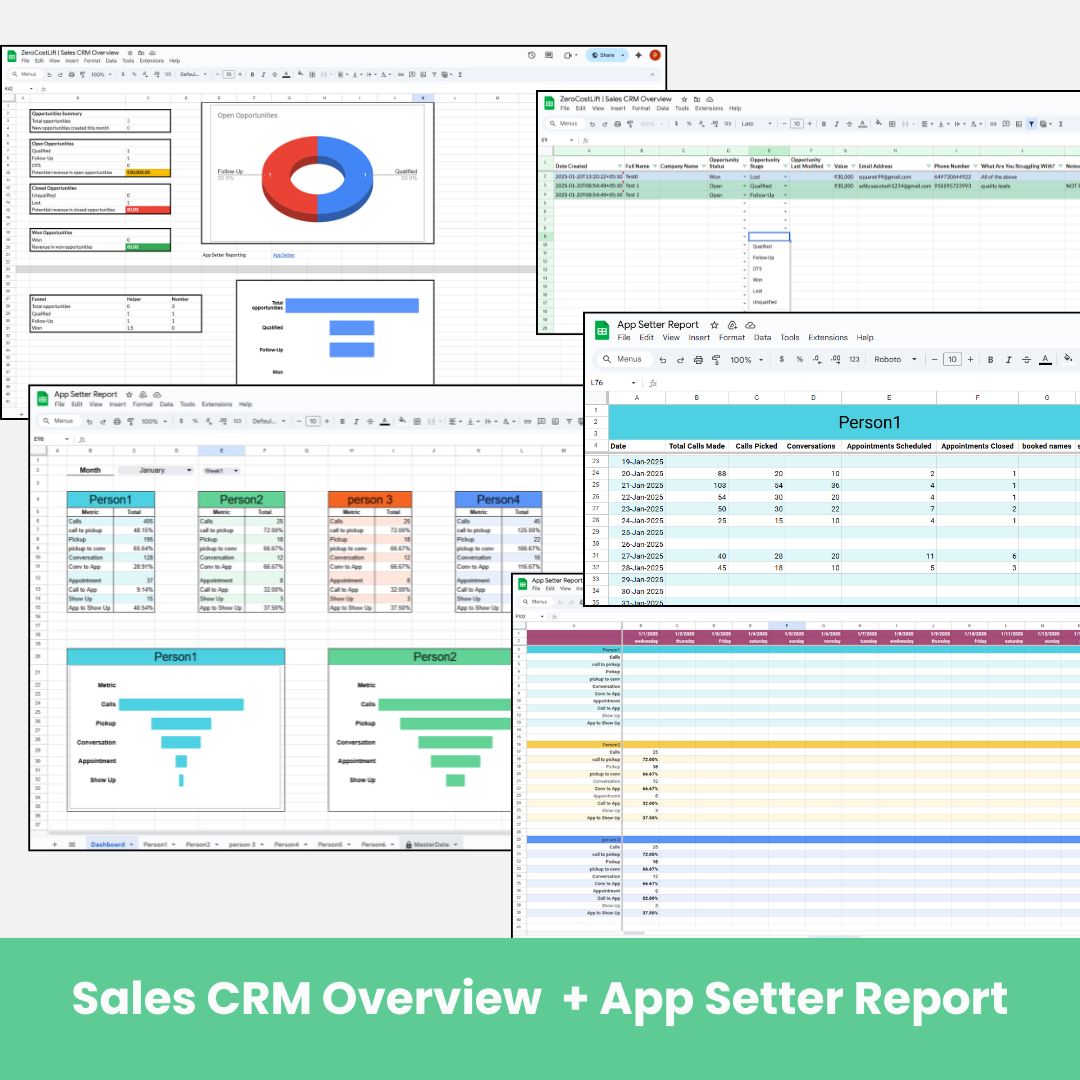Open the App Setter hyperlink

[284, 255]
